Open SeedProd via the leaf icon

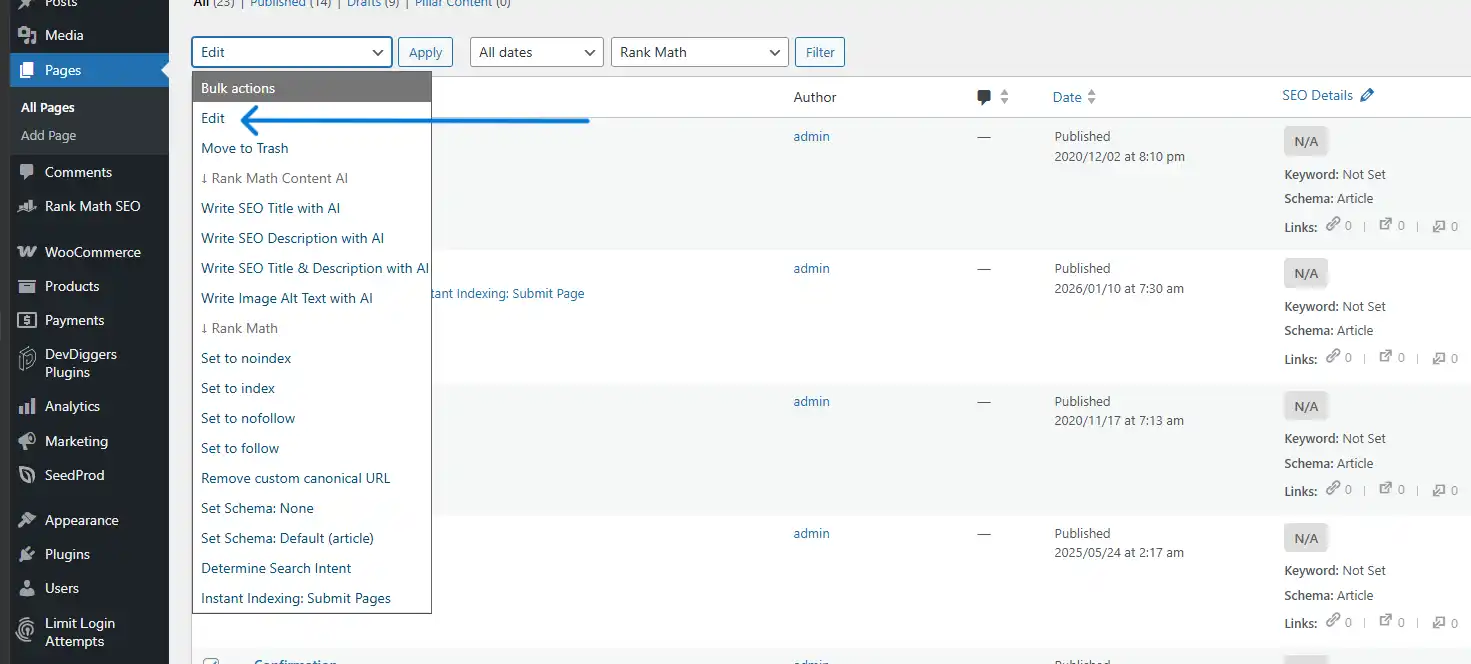(x=27, y=475)
